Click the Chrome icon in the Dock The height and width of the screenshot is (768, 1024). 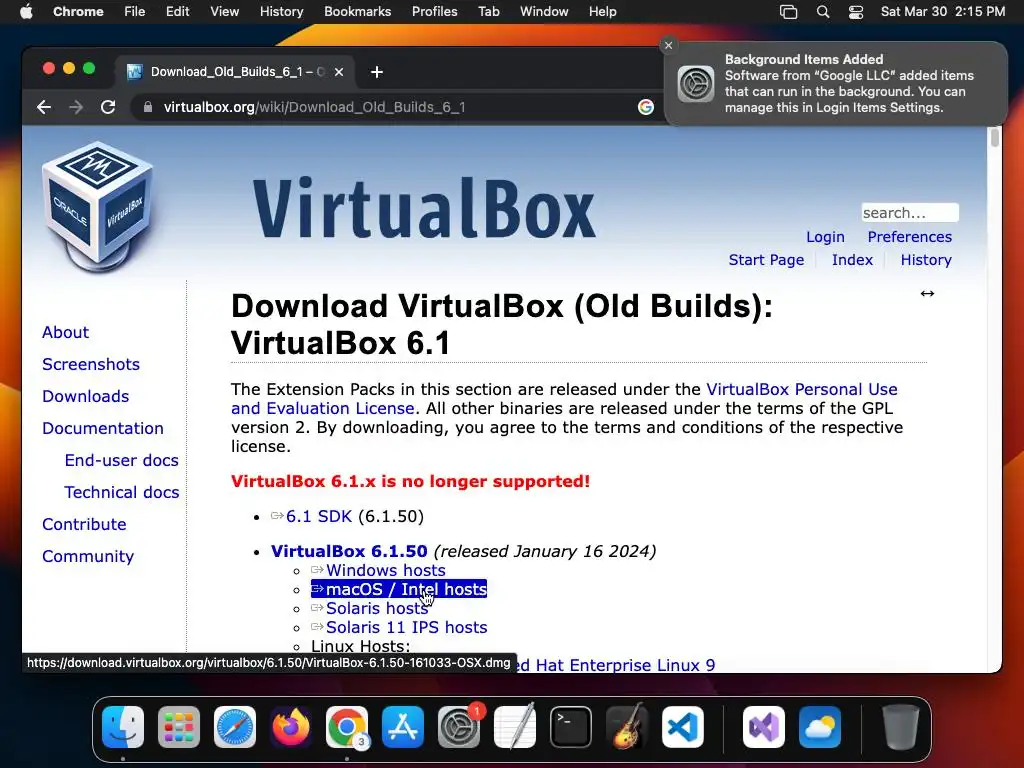coord(347,727)
